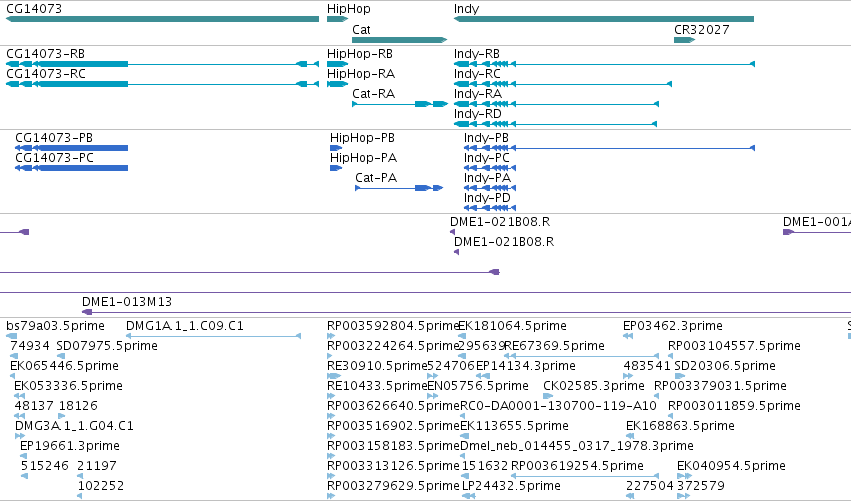851x501 pixels.
Task: Click the EN05756.5prime label
Action: pyautogui.click(x=478, y=386)
